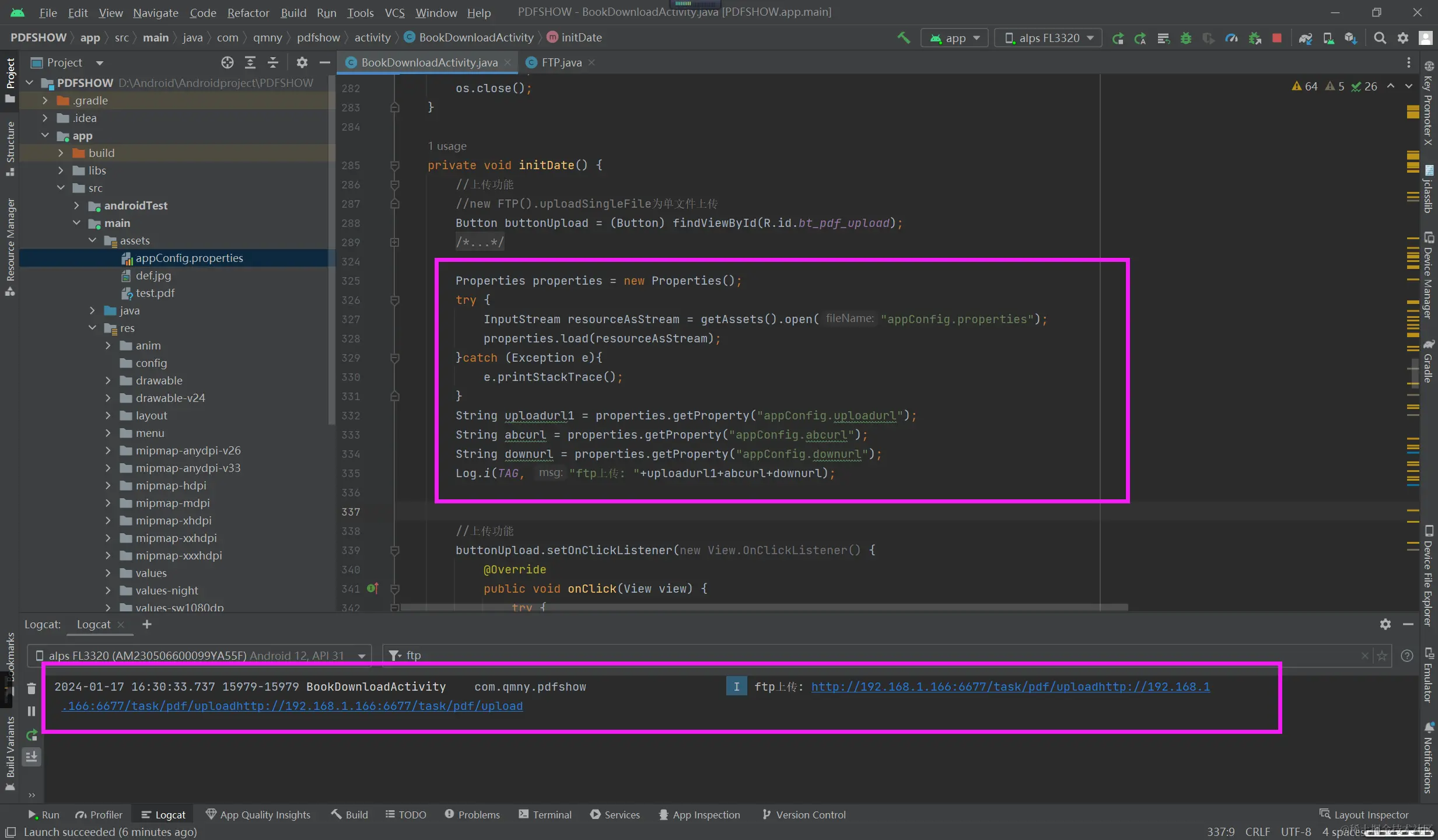Collapse all in the Project panel
Image resolution: width=1438 pixels, height=840 pixels.
coord(273,62)
